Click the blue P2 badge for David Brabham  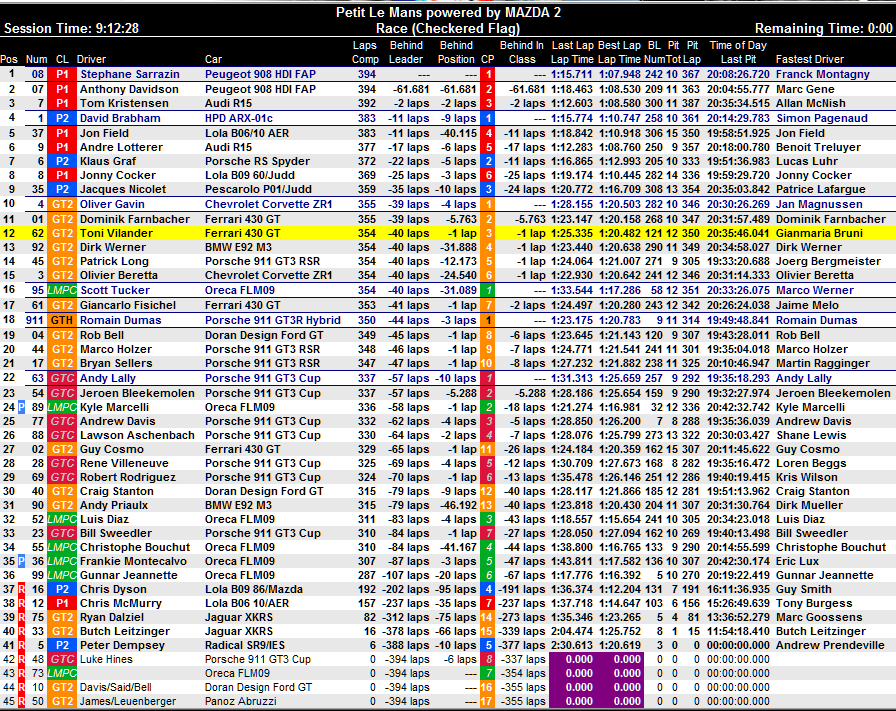[x=62, y=118]
